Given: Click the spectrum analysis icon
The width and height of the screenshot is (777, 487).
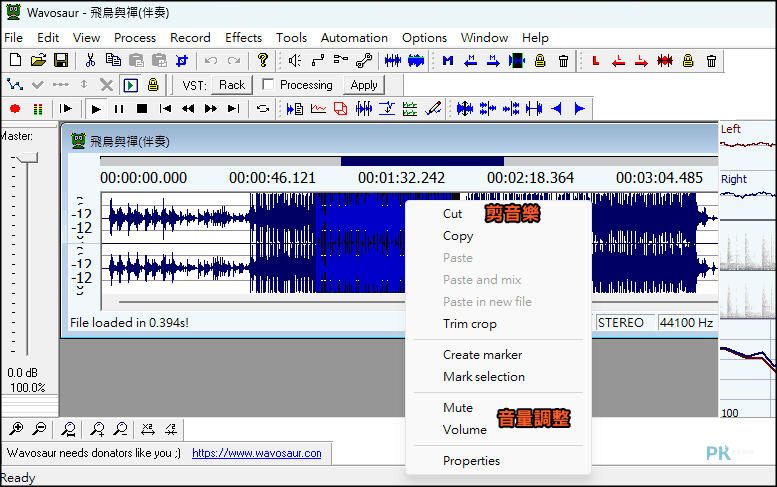Looking at the screenshot, I should [x=318, y=108].
